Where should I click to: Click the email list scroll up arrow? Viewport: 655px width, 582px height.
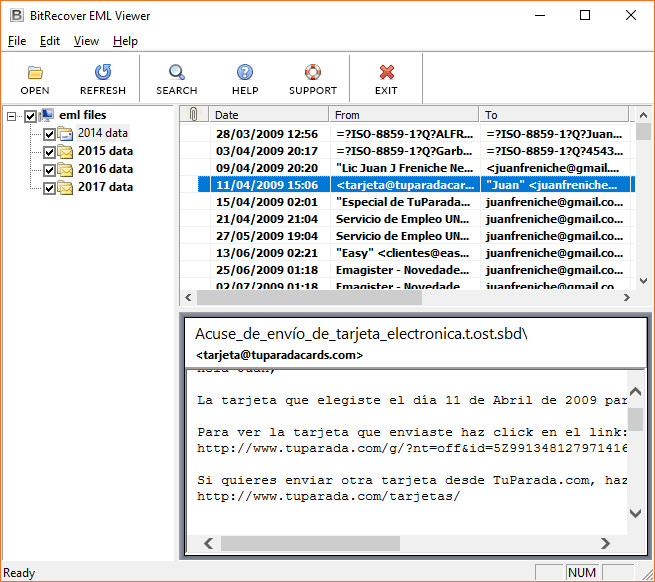tap(644, 115)
